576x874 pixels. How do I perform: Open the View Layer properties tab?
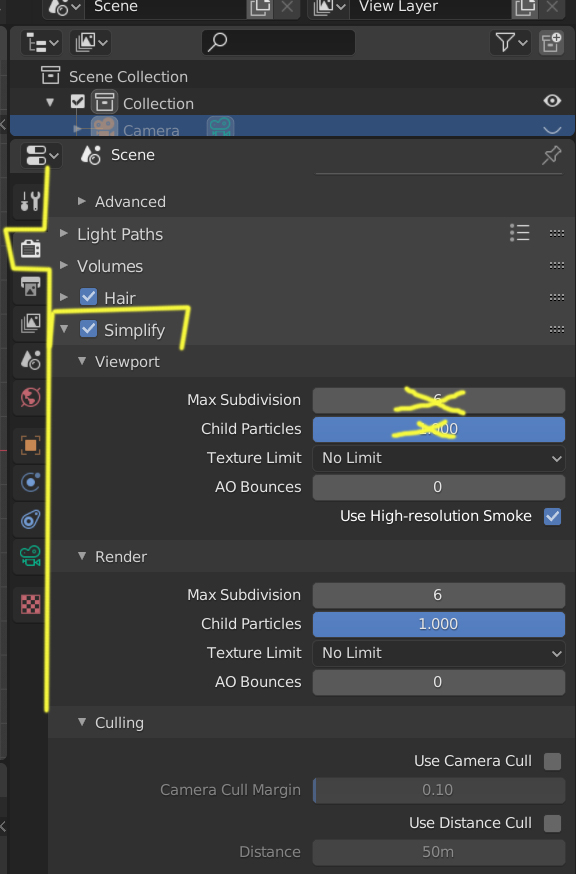click(30, 323)
